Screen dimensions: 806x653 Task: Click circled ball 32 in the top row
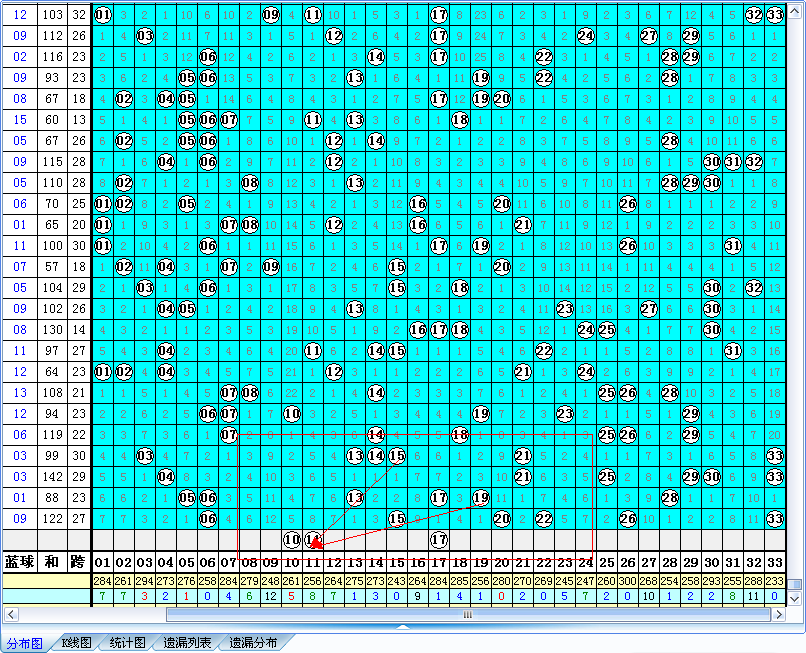pos(754,15)
